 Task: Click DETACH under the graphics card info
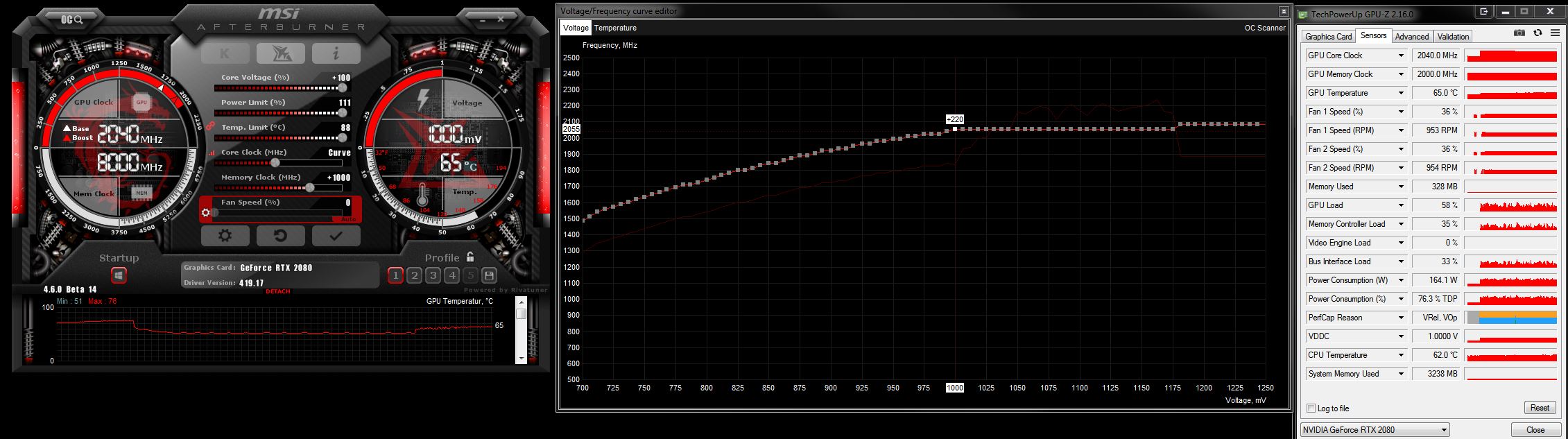click(277, 291)
